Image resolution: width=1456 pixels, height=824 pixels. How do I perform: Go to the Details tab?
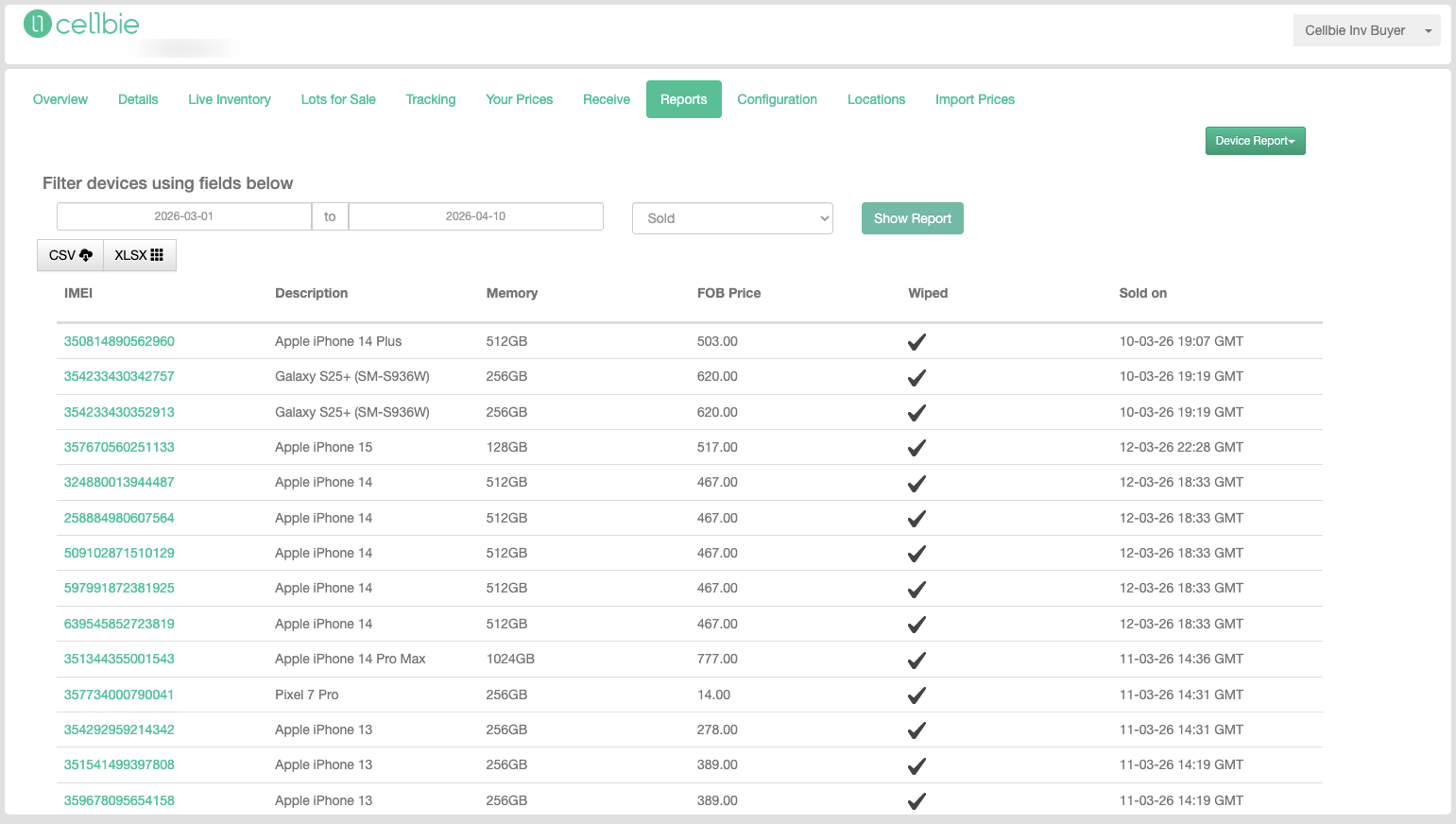click(x=138, y=99)
